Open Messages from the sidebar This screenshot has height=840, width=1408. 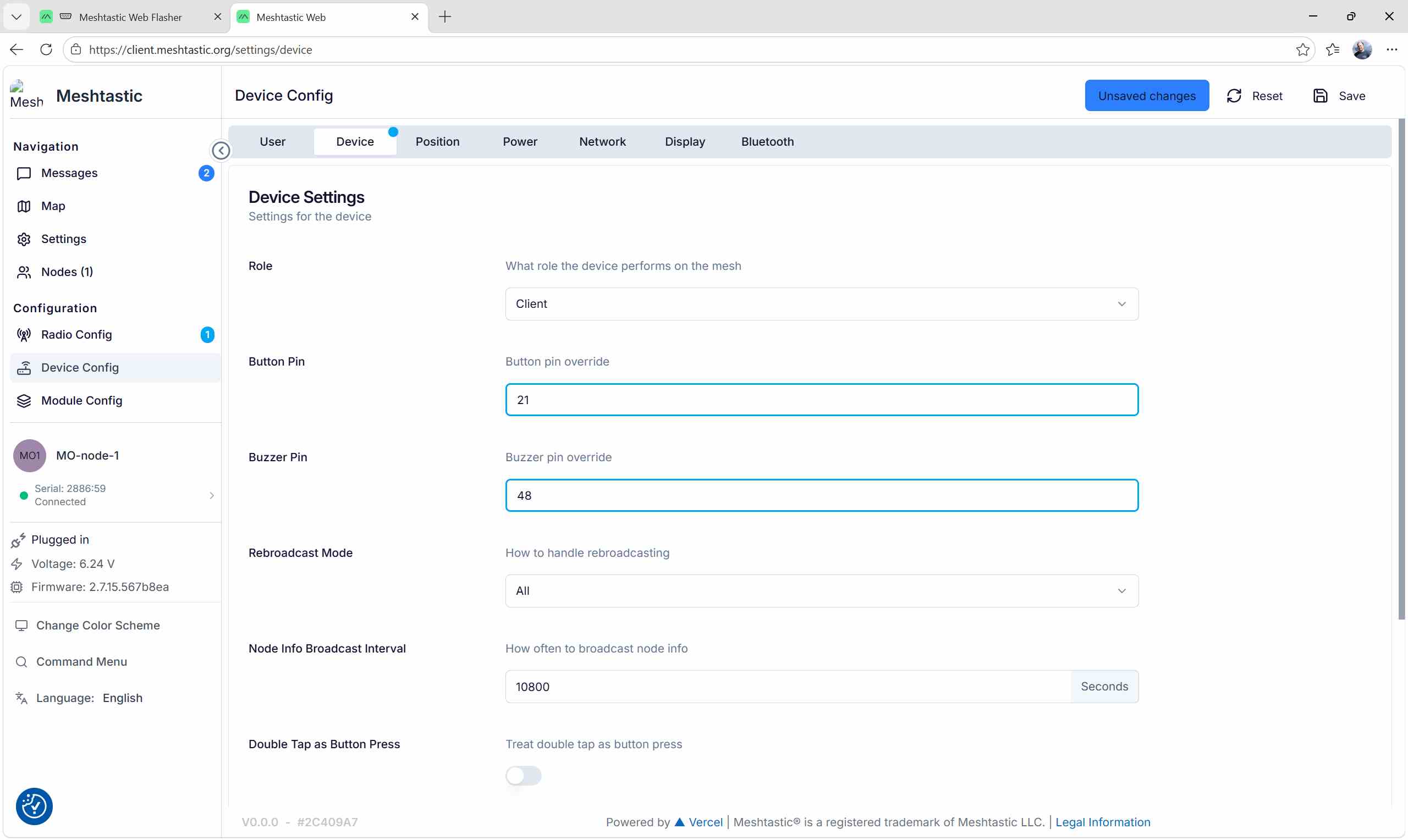tap(69, 173)
